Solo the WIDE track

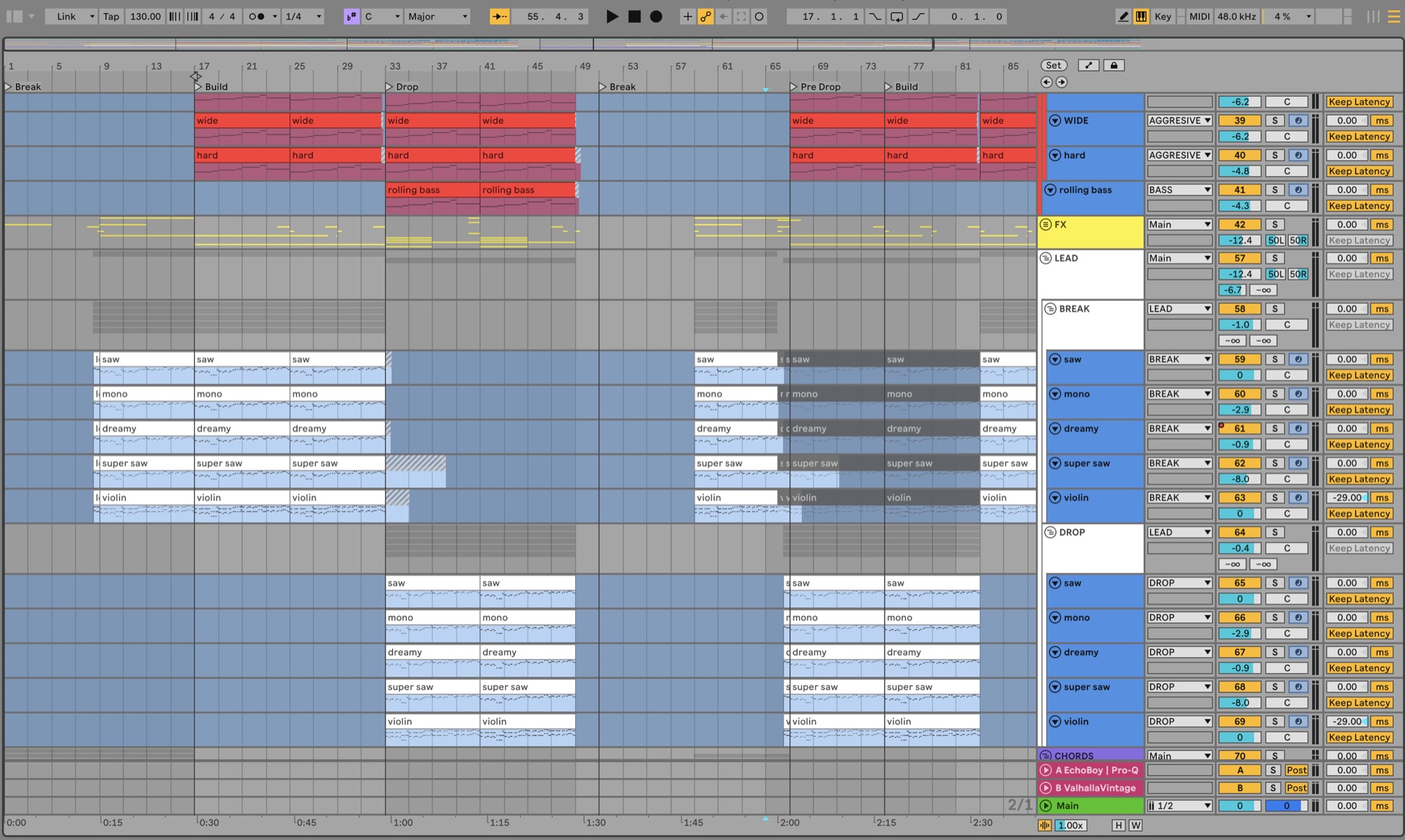(x=1275, y=120)
